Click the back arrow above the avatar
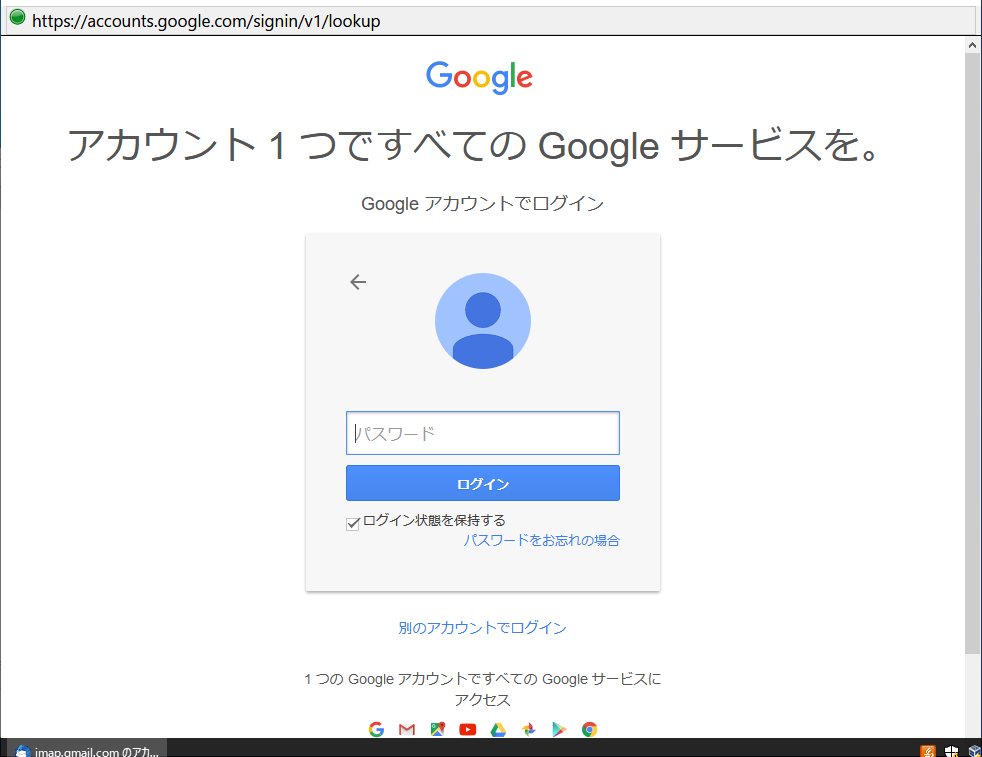Screen dimensions: 982x757 tap(358, 282)
